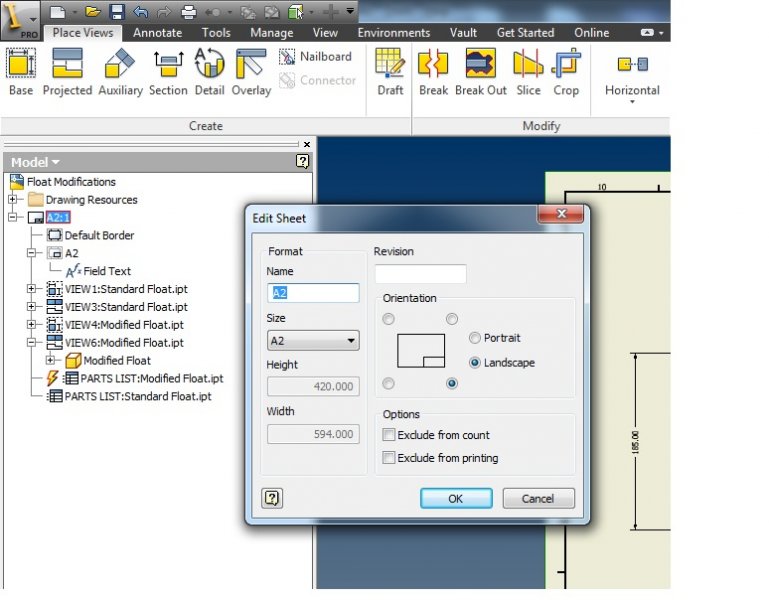Select the Crop tool
Screen dimensions: 769x600
click(x=566, y=72)
